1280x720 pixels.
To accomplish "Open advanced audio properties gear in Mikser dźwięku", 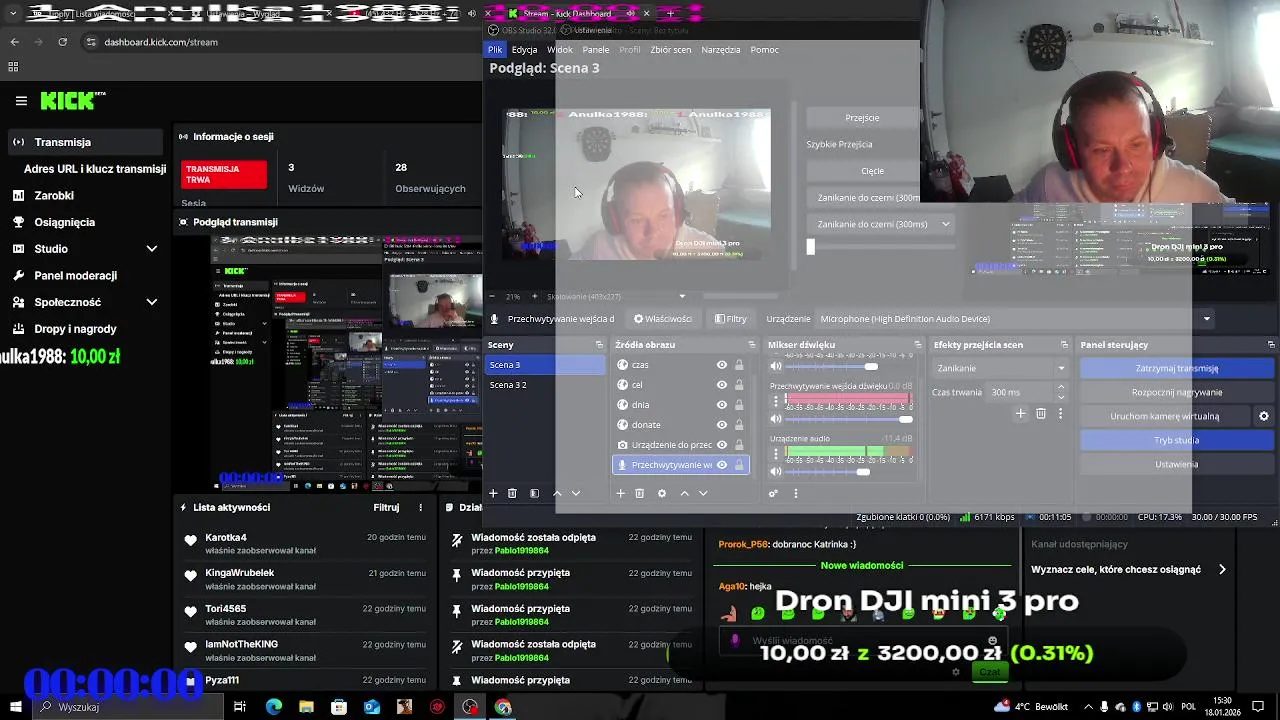I will click(773, 493).
